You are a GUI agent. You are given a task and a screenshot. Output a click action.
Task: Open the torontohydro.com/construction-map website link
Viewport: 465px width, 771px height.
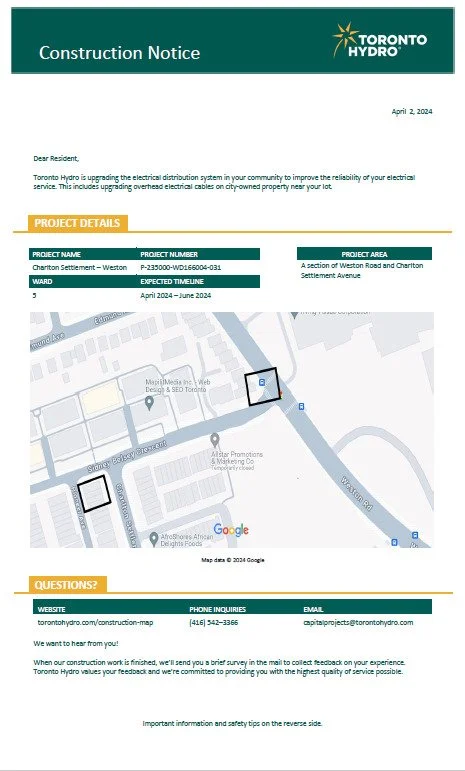(95, 622)
